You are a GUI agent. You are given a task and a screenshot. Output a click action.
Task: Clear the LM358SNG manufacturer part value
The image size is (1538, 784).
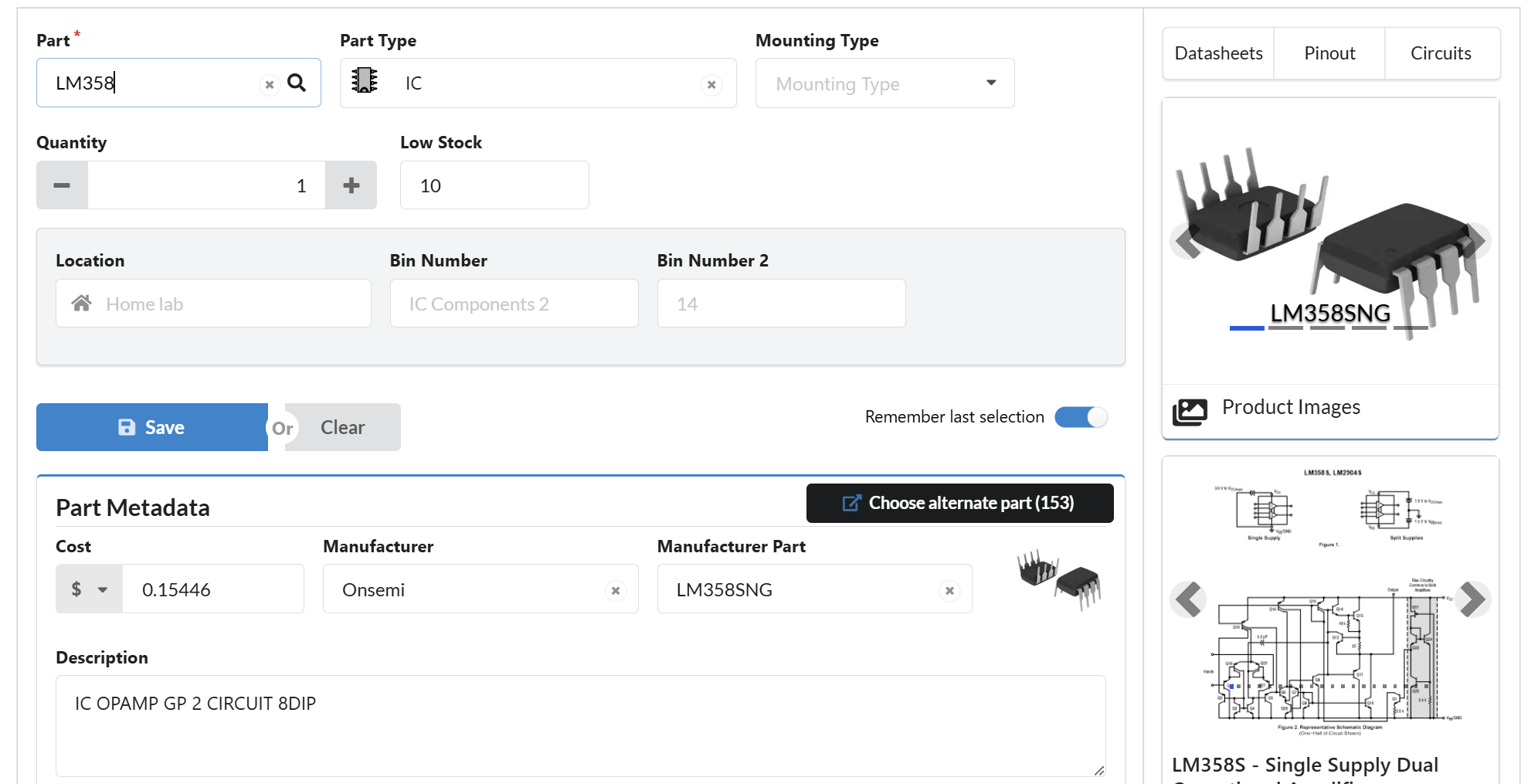click(949, 590)
